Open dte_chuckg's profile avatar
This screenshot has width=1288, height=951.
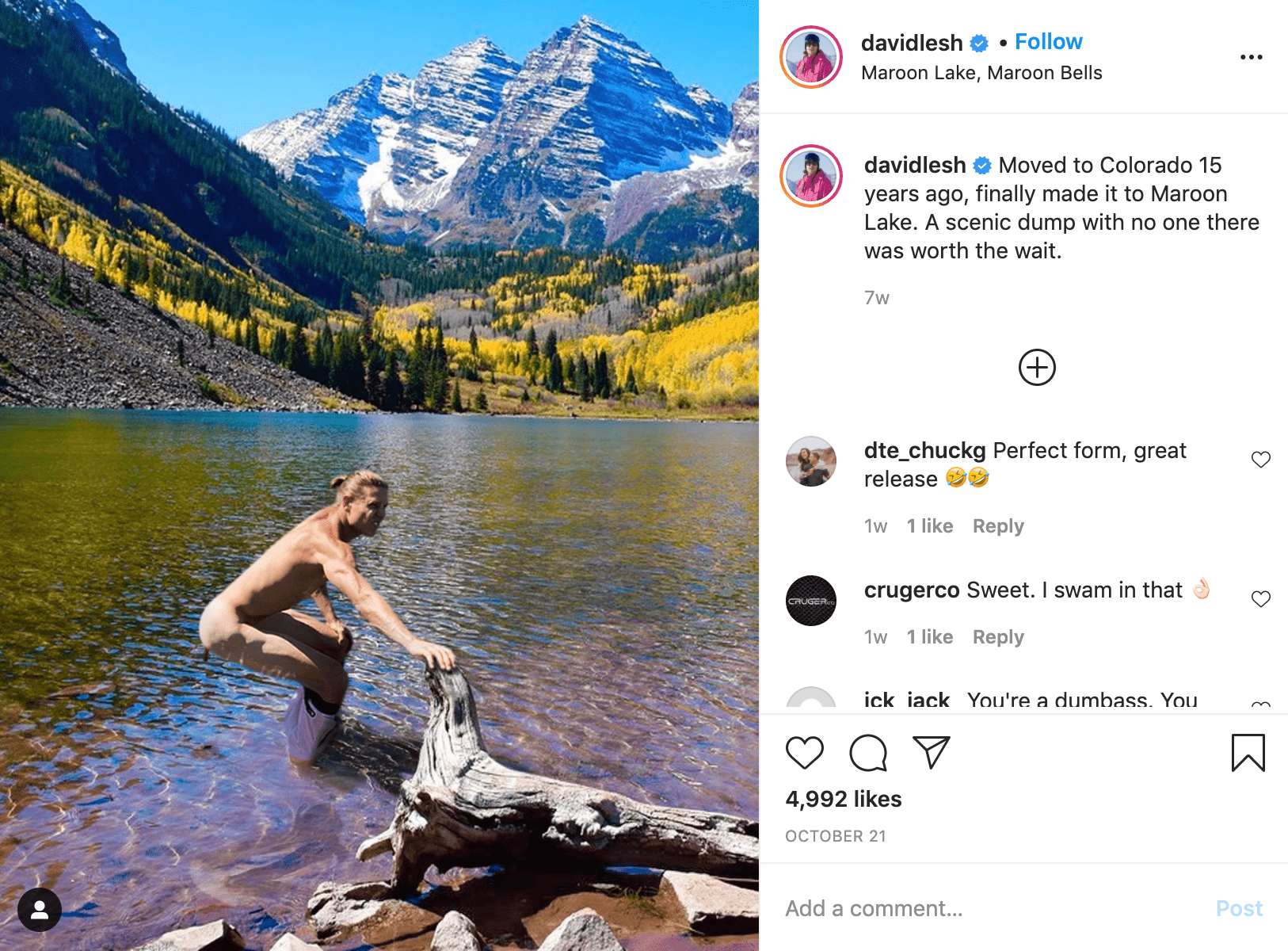coord(811,461)
